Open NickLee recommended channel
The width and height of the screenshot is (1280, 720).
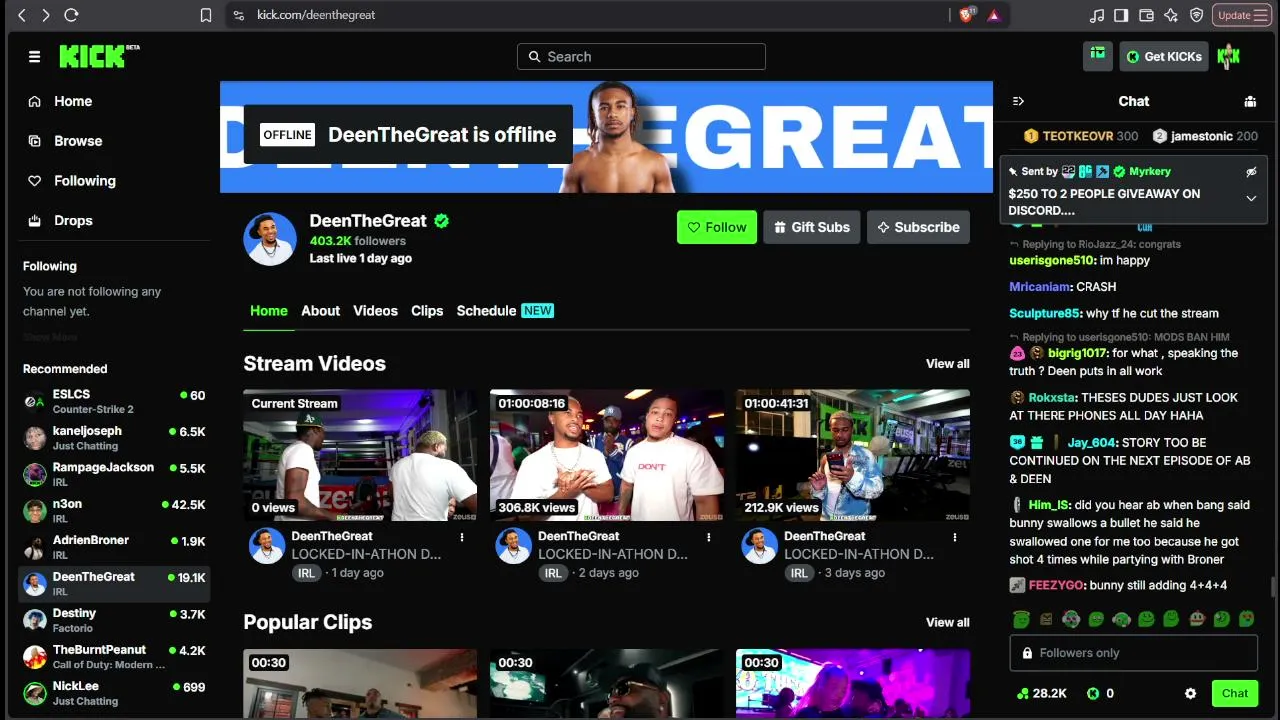114,693
